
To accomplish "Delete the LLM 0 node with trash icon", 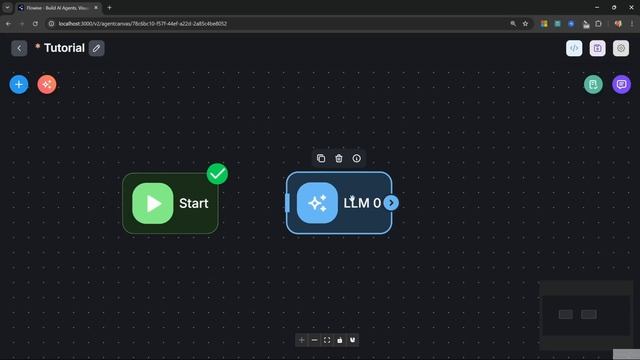I will pyautogui.click(x=339, y=158).
